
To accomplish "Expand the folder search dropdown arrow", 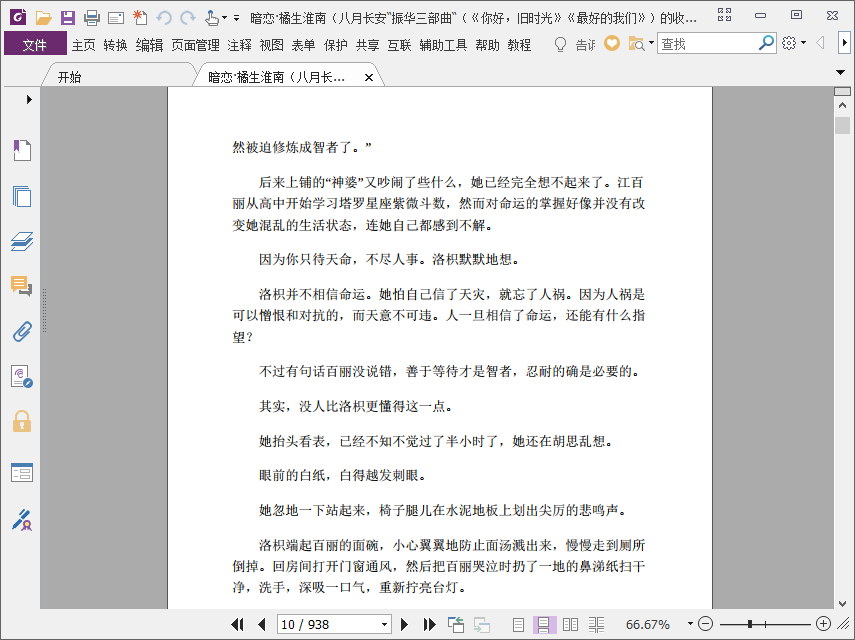I will pyautogui.click(x=652, y=43).
